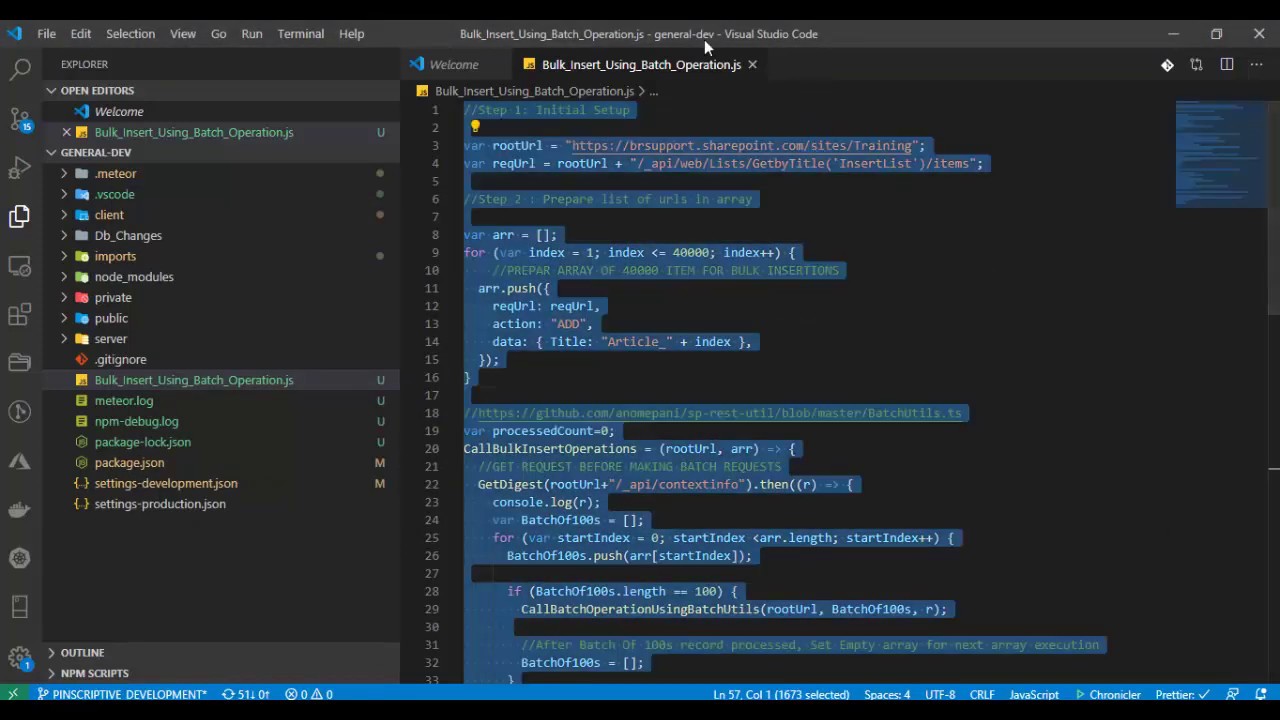Viewport: 1280px width, 720px height.
Task: Expand the private folder
Action: (64, 298)
